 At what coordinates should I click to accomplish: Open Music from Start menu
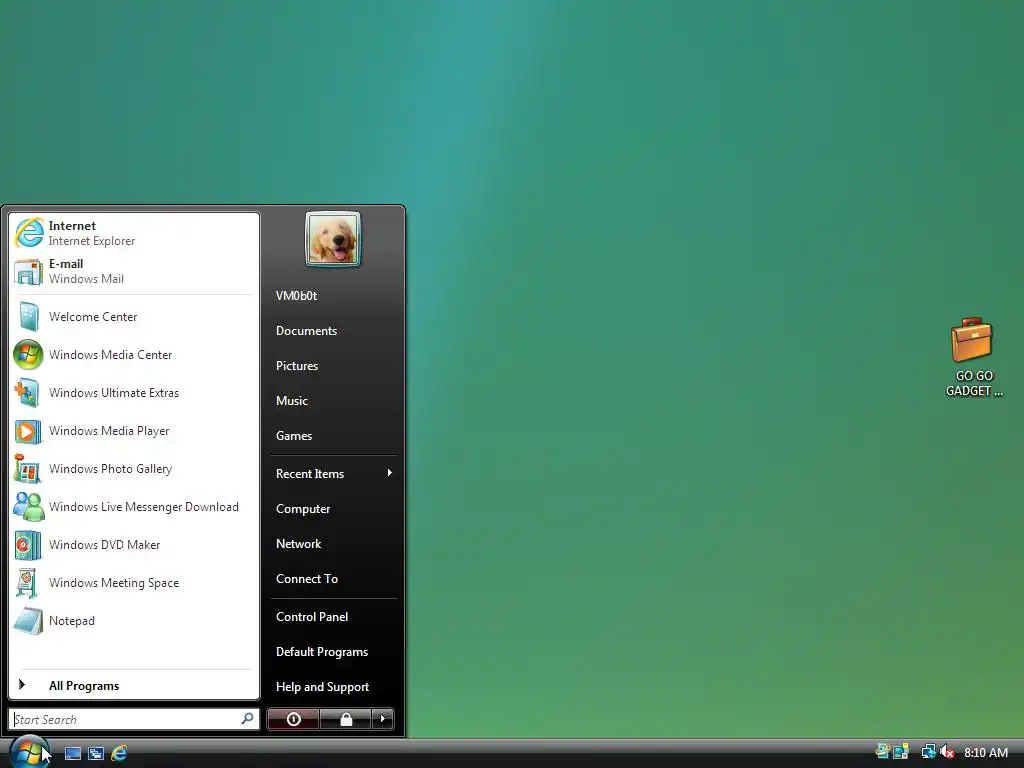pyautogui.click(x=292, y=401)
